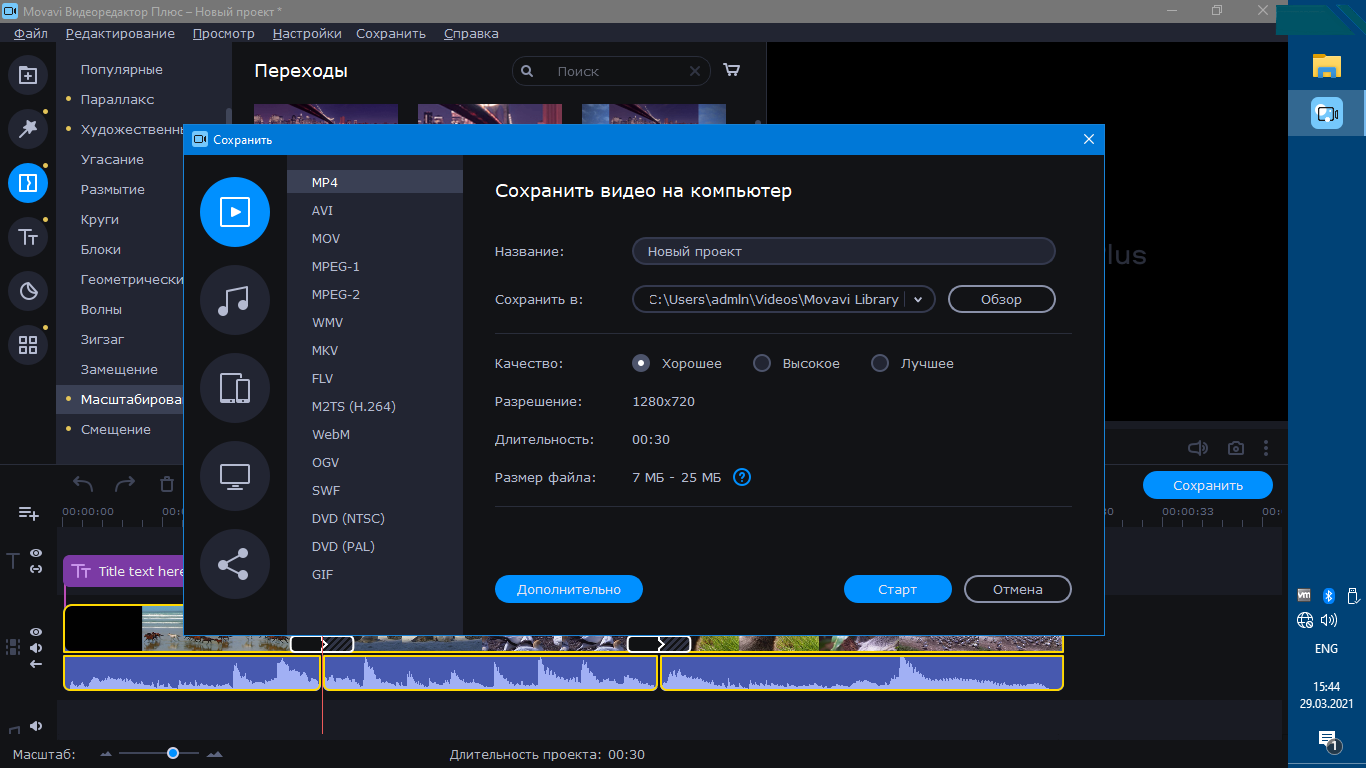Screen dimensions: 1366x768
Task: Select the Хорошее quality radio button
Action: pyautogui.click(x=642, y=363)
